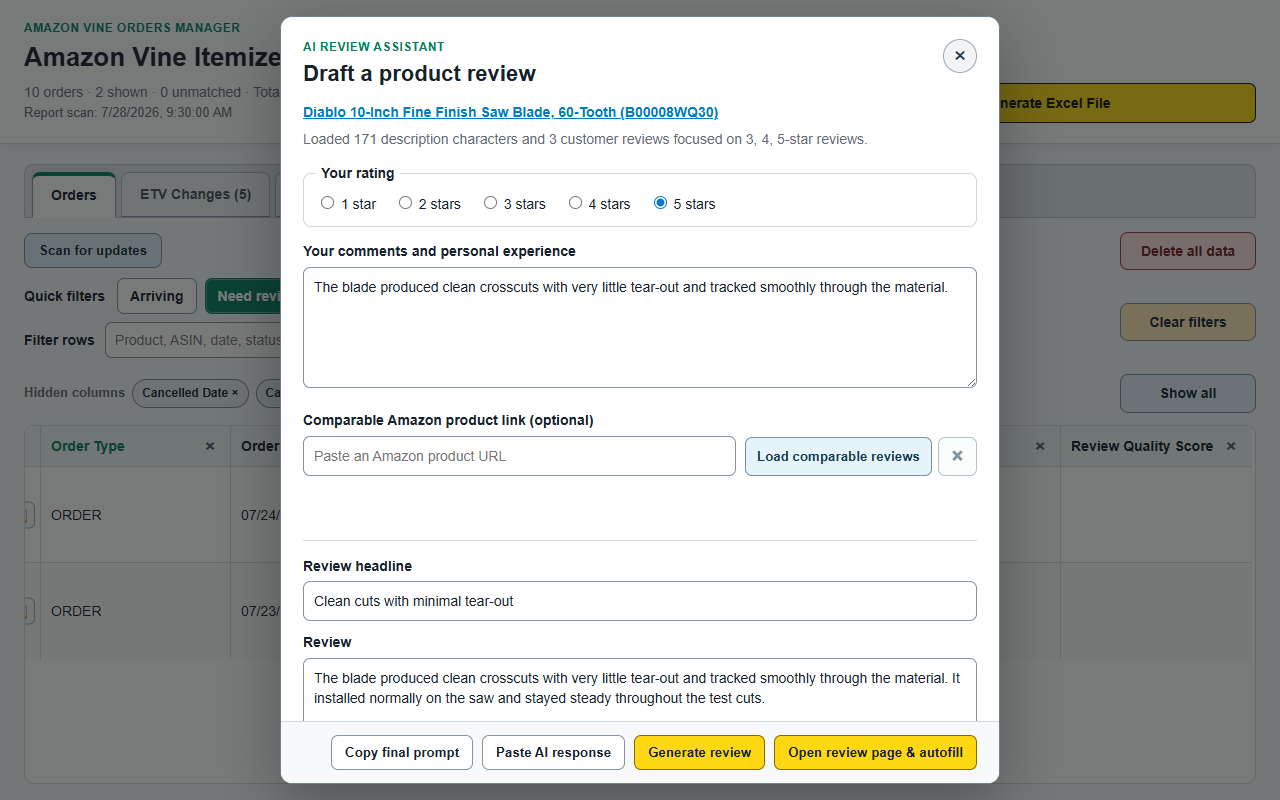This screenshot has height=800, width=1280.
Task: Click the Generate Excel File button
Action: tap(1125, 103)
